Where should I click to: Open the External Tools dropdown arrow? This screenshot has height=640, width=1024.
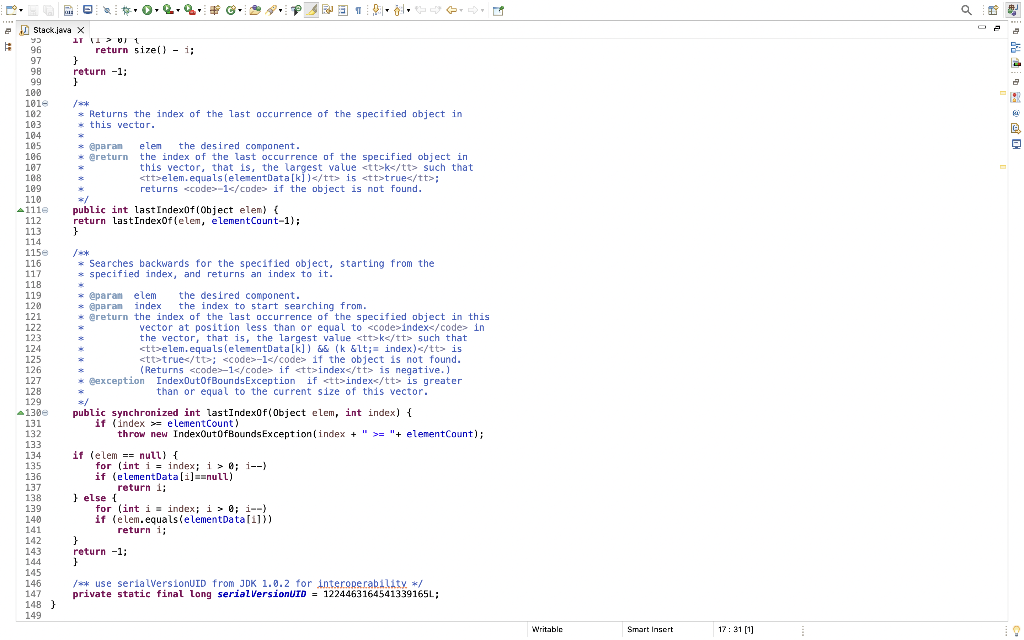[x=199, y=10]
